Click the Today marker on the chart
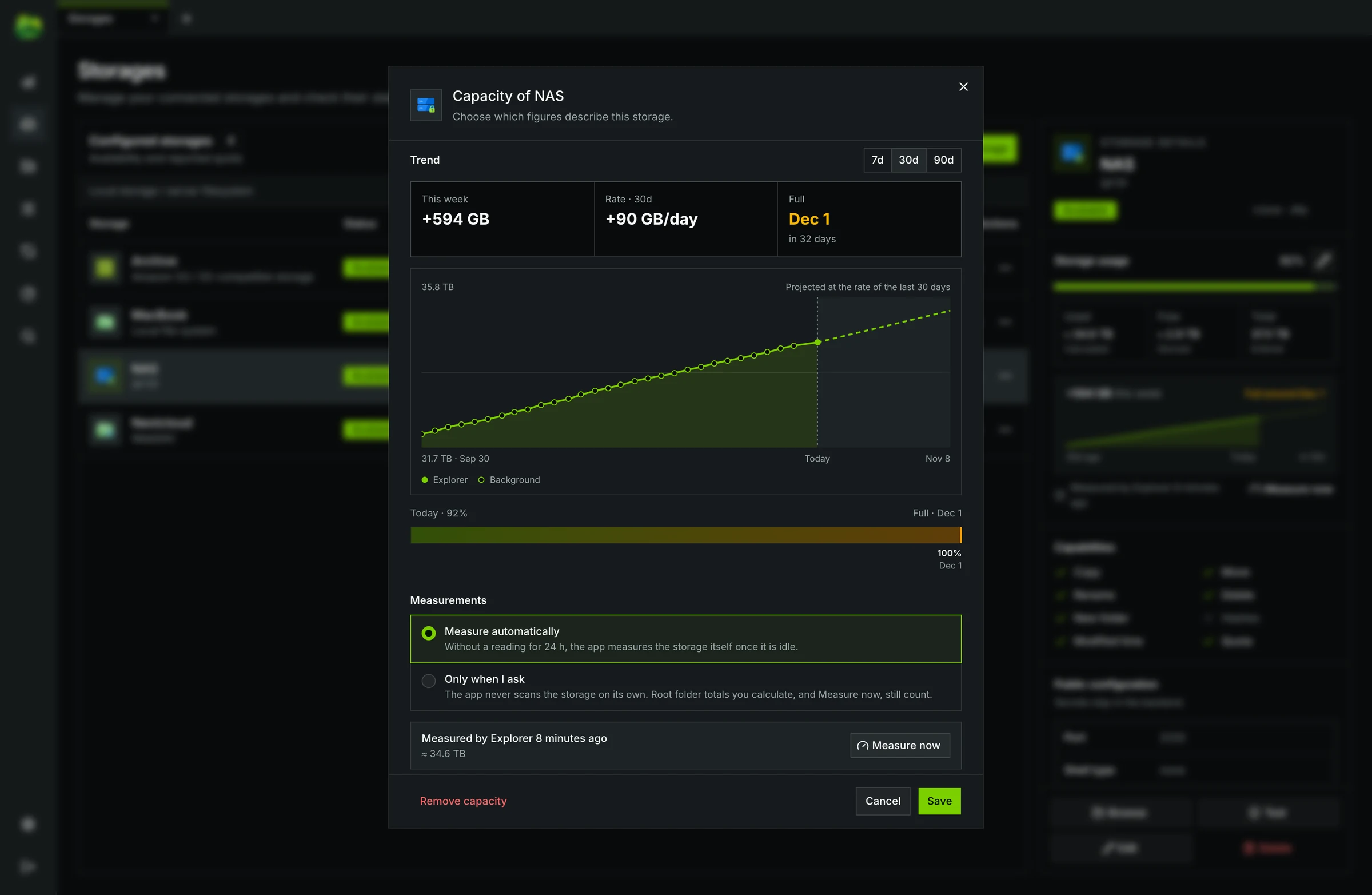The width and height of the screenshot is (1372, 895). pos(817,343)
